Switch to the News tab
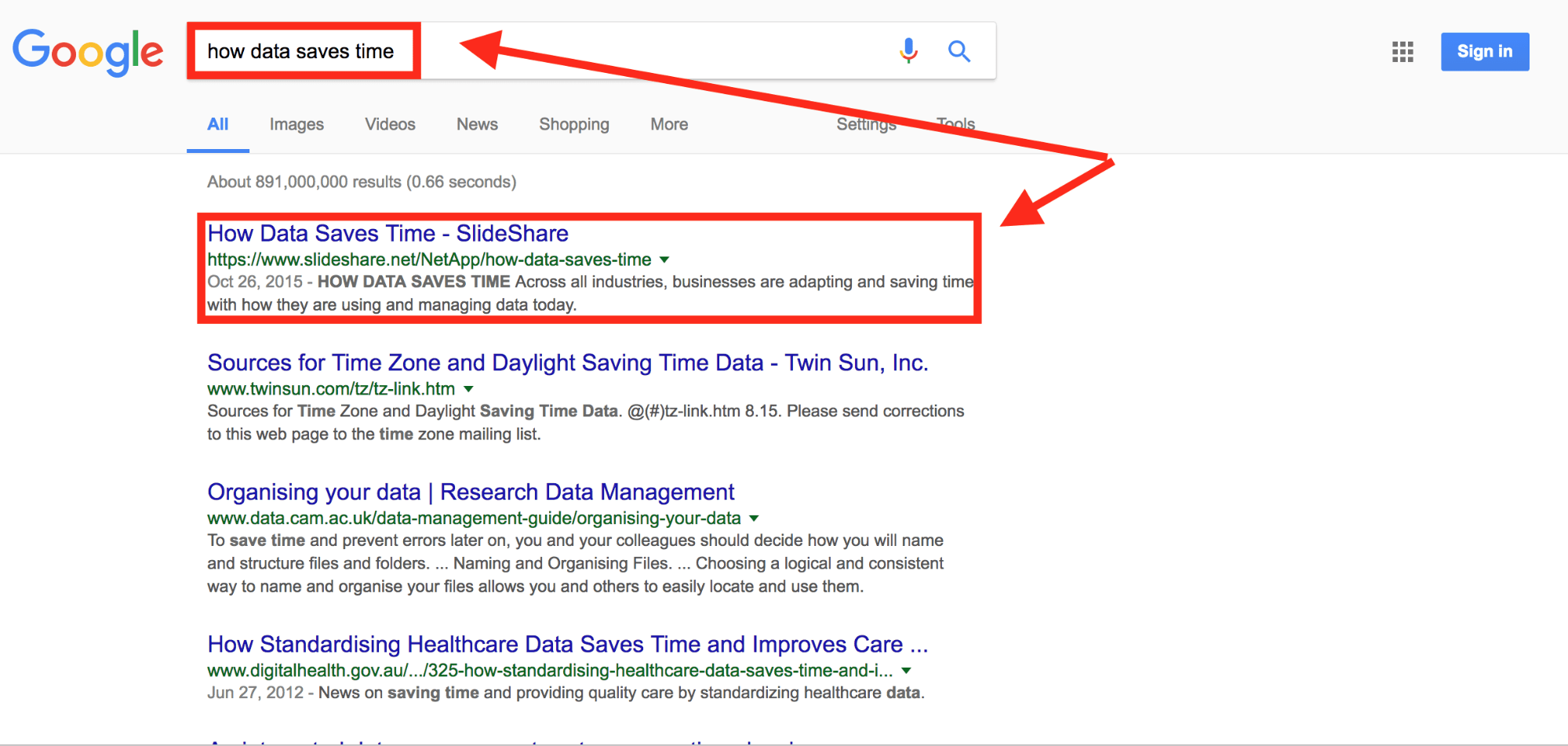 (477, 125)
